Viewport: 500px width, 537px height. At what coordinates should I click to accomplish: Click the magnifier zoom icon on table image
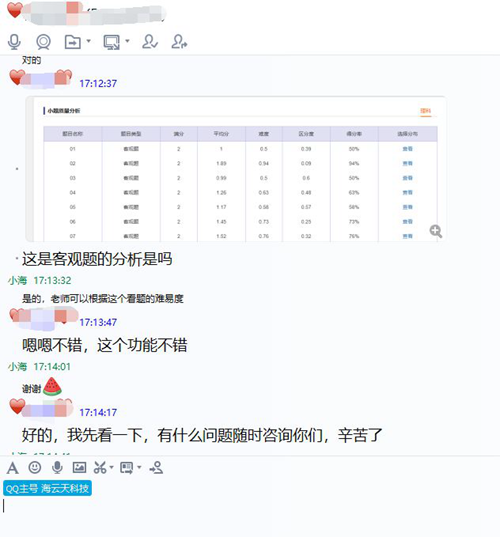[x=436, y=231]
